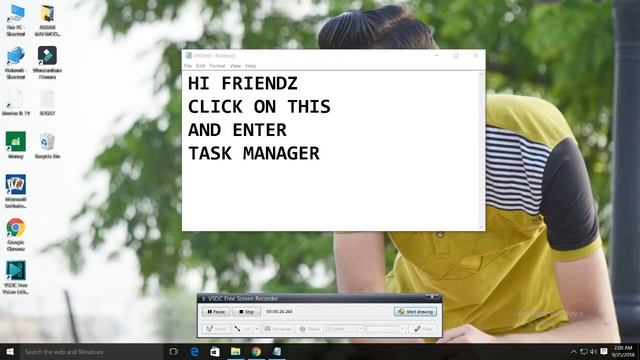
Task: Select the green Money app desktop icon
Action: [16, 145]
